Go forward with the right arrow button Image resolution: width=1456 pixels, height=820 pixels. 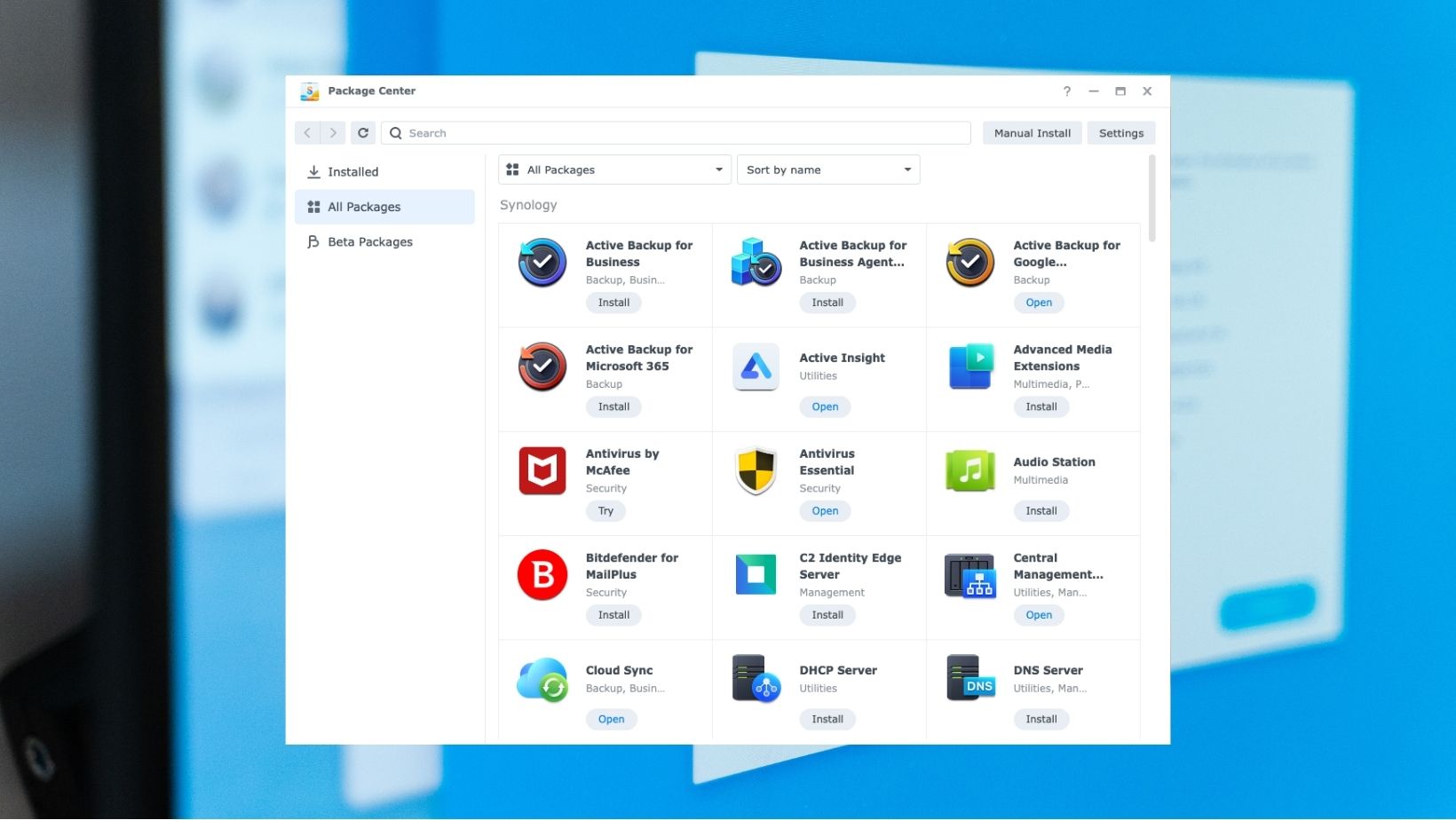333,133
